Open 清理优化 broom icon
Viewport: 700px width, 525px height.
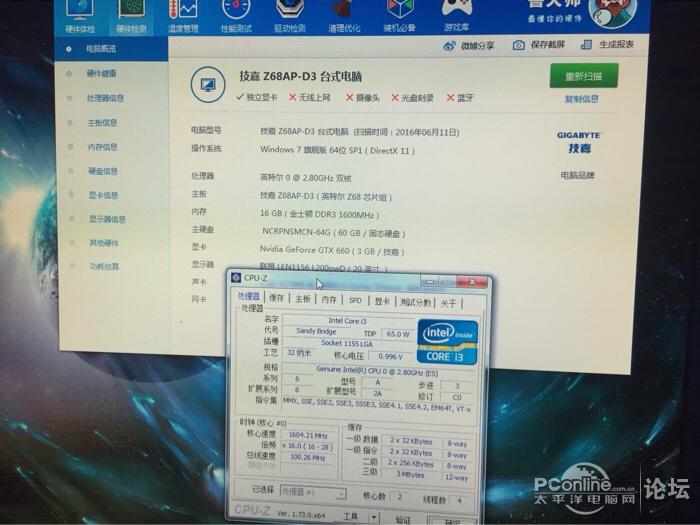coord(344,17)
